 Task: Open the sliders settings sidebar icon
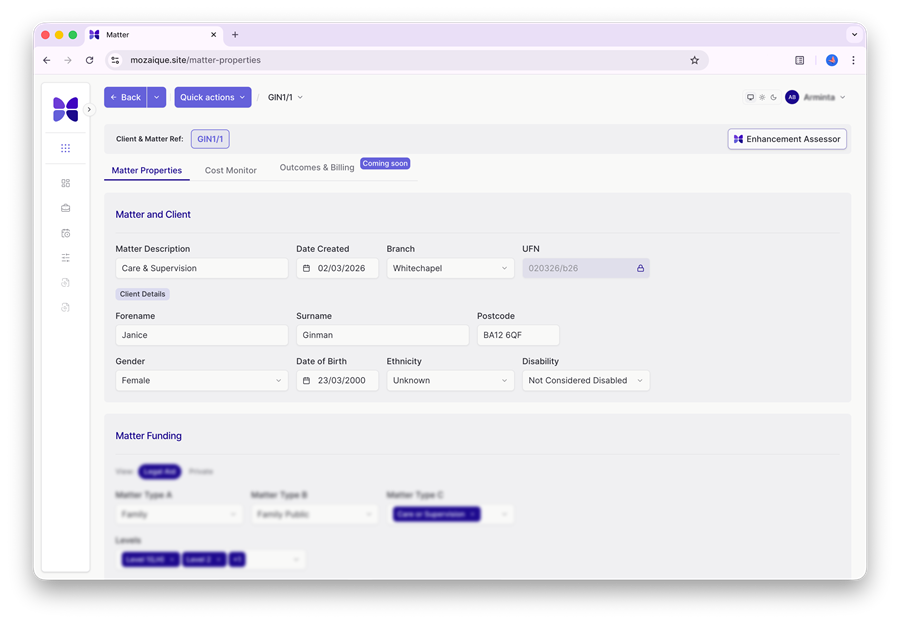66,258
